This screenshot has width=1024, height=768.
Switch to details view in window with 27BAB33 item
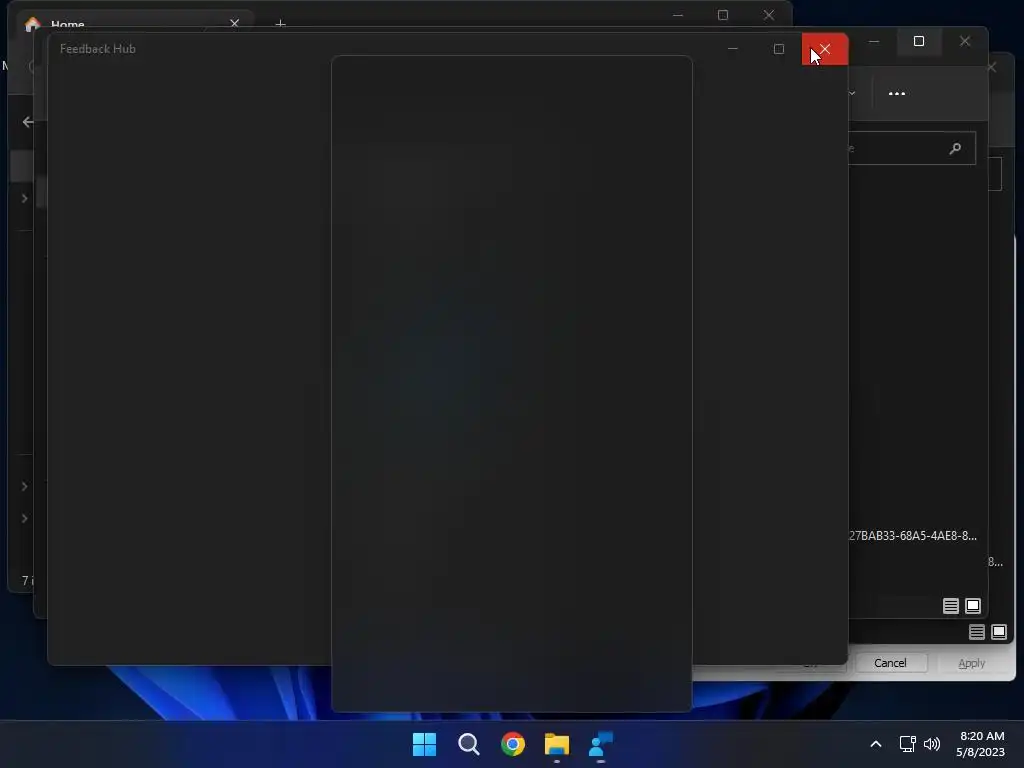click(x=951, y=606)
